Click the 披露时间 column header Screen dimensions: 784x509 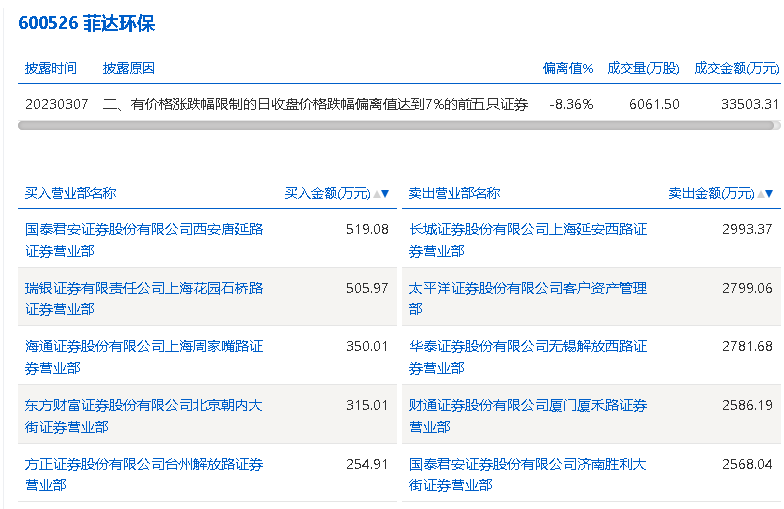pos(50,68)
